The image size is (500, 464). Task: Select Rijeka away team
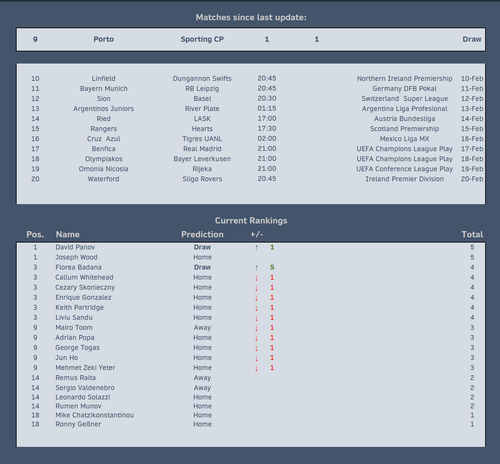(202, 169)
